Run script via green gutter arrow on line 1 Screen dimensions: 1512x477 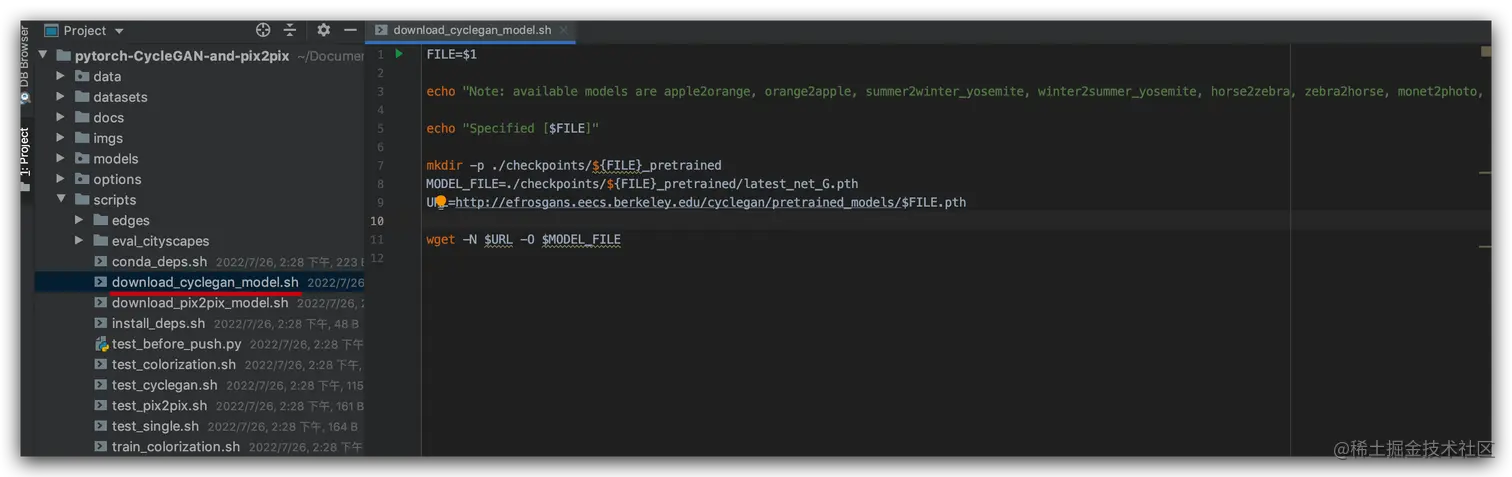point(399,54)
